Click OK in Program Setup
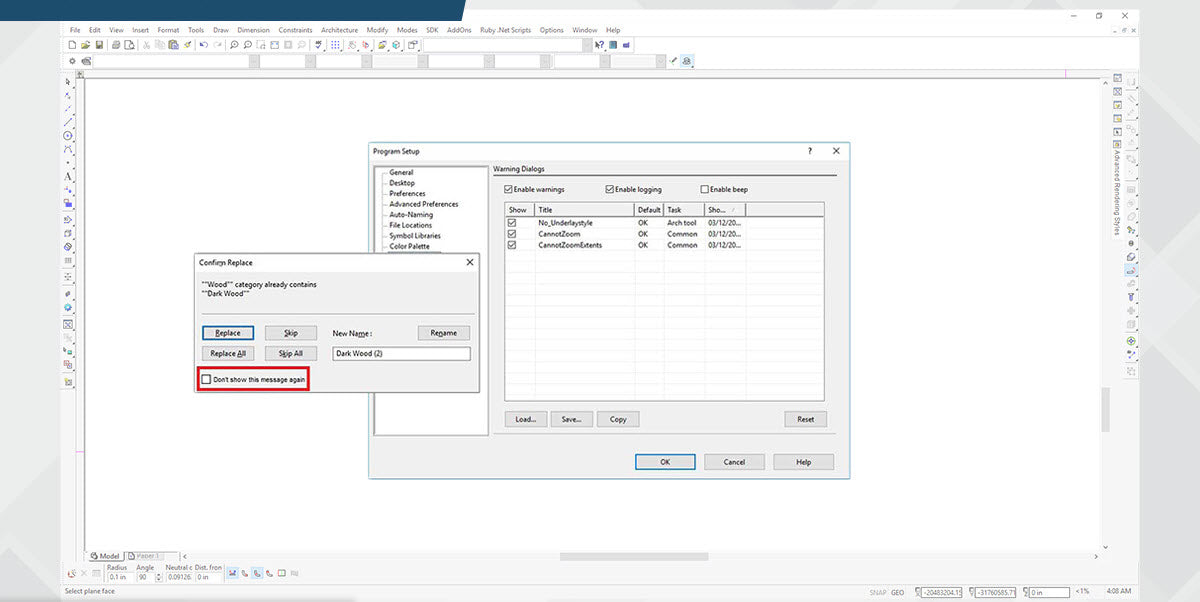This screenshot has width=1200, height=602. 665,462
